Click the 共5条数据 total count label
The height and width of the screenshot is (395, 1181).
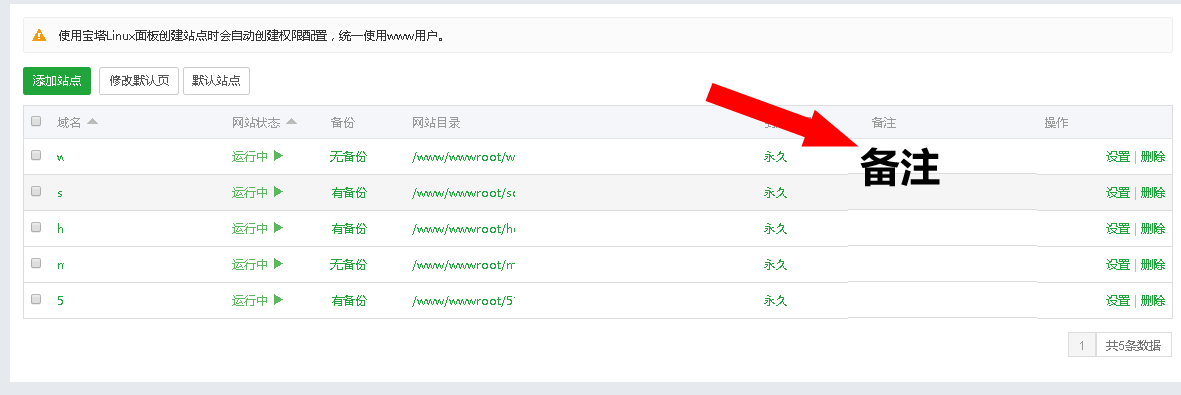[x=1134, y=346]
